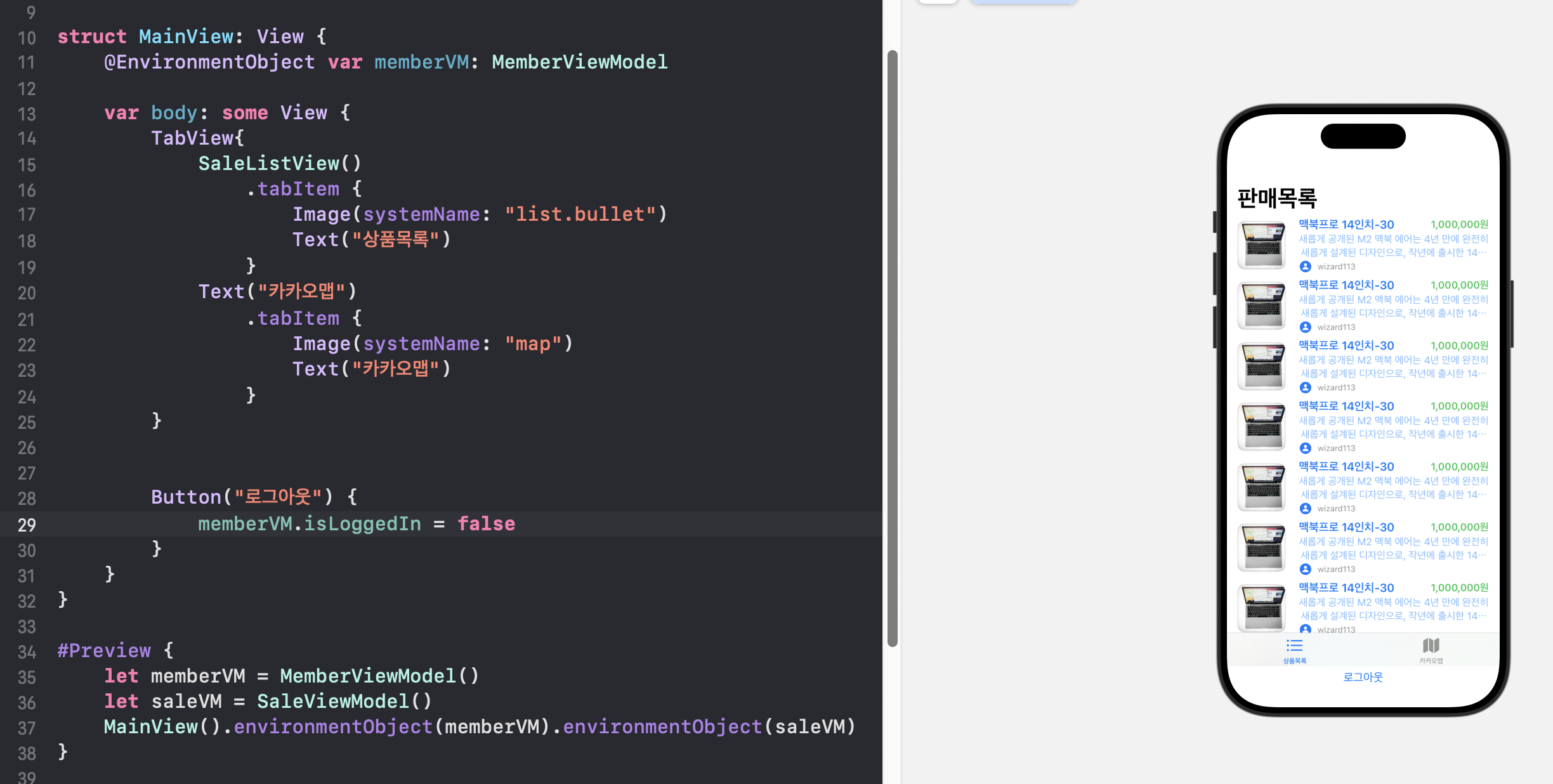Tap the list bullet icon in preview tab bar

(1294, 646)
